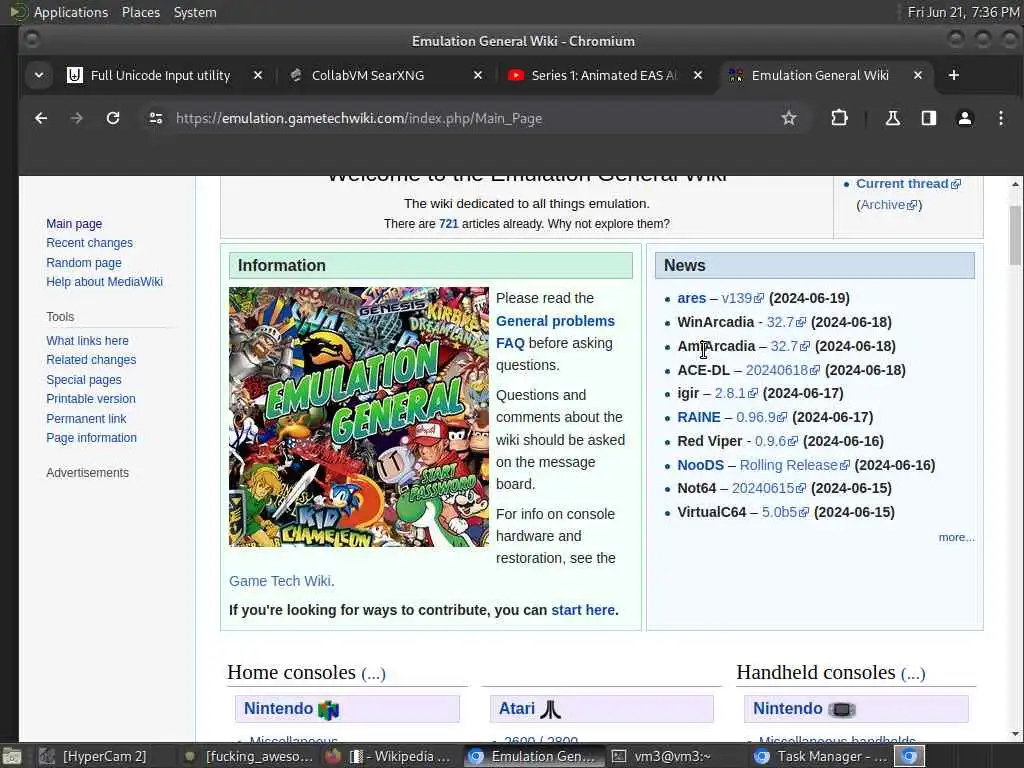The image size is (1024, 768).
Task: Toggle the side panel icon
Action: point(929,118)
